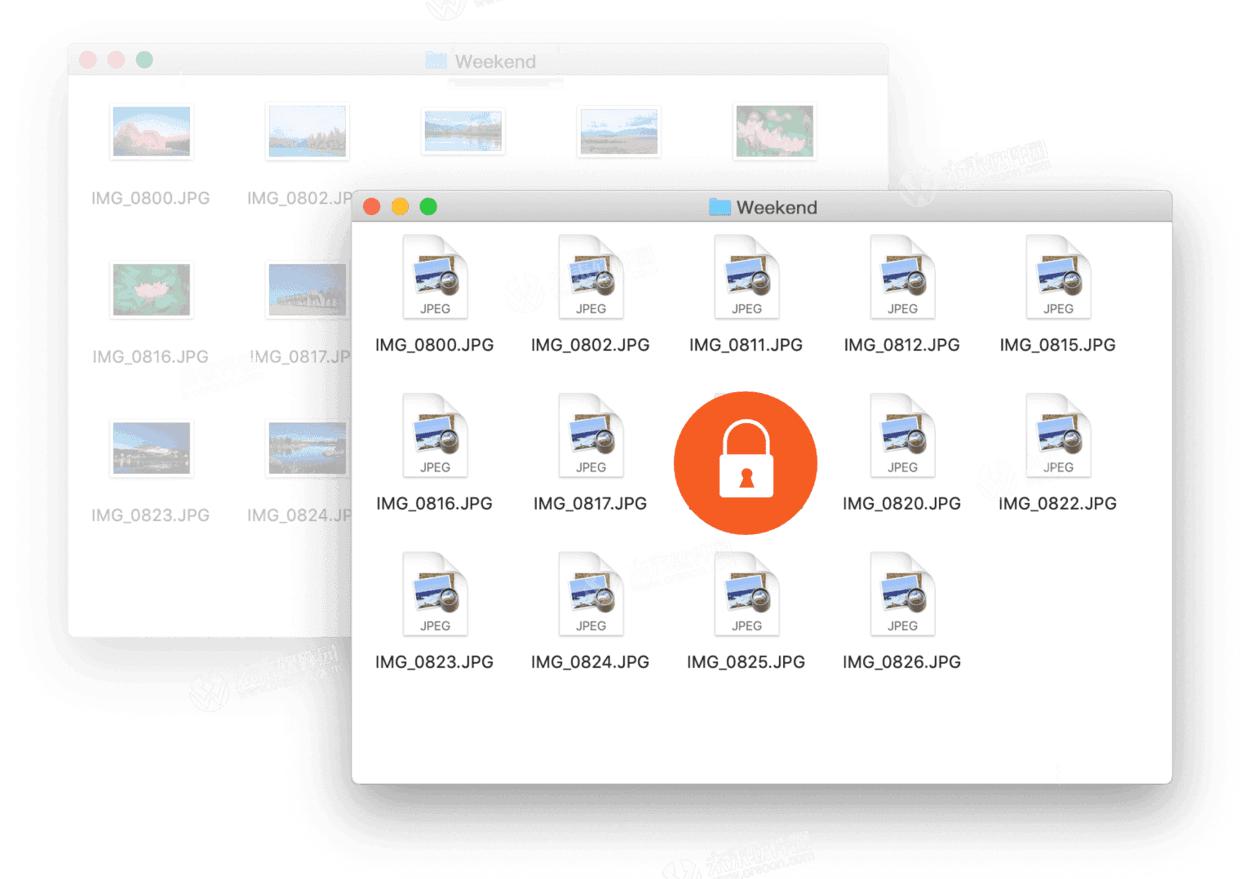Maximize the front Weekend window with green button

tap(428, 207)
